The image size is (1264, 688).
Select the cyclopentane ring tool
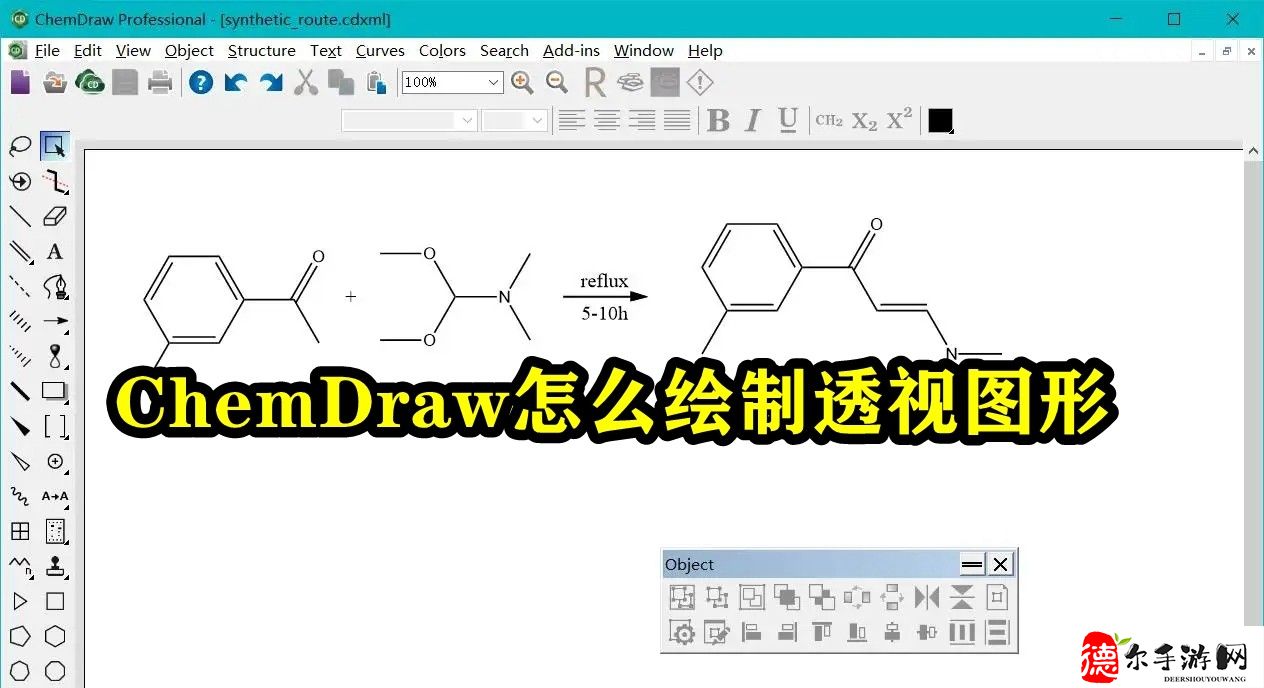point(20,636)
